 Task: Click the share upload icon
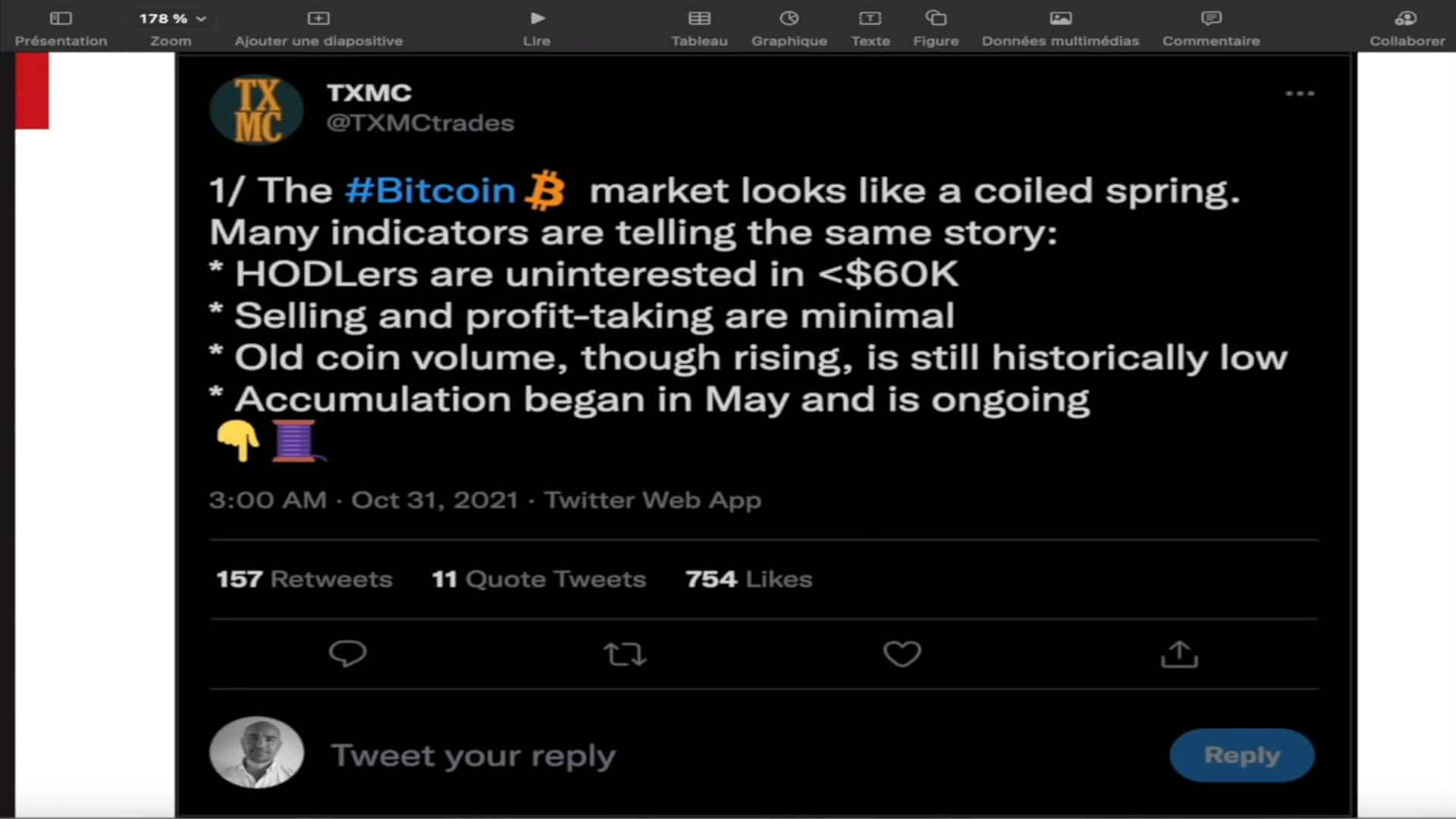1179,654
